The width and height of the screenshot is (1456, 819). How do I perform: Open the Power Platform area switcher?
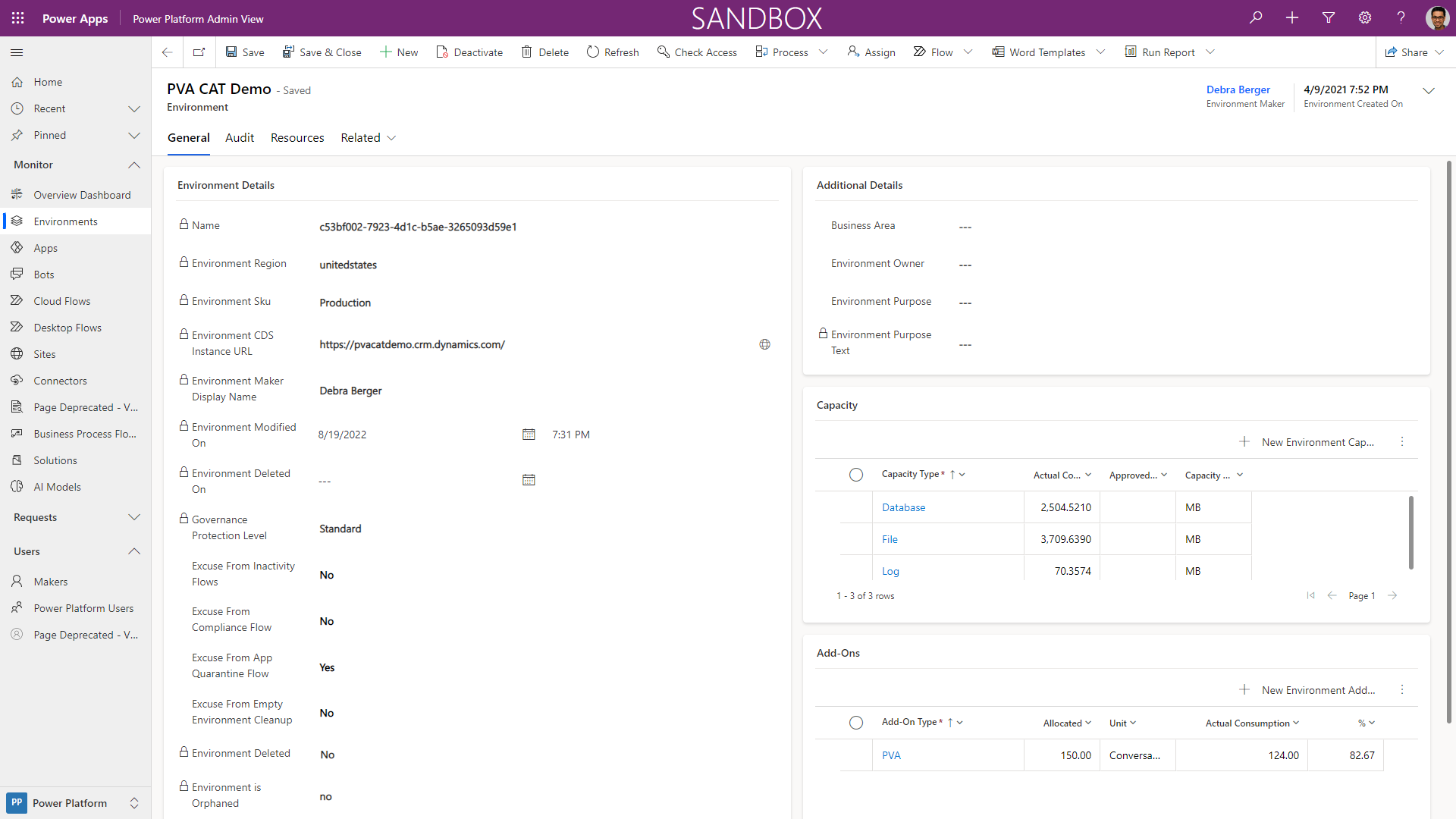[x=75, y=803]
